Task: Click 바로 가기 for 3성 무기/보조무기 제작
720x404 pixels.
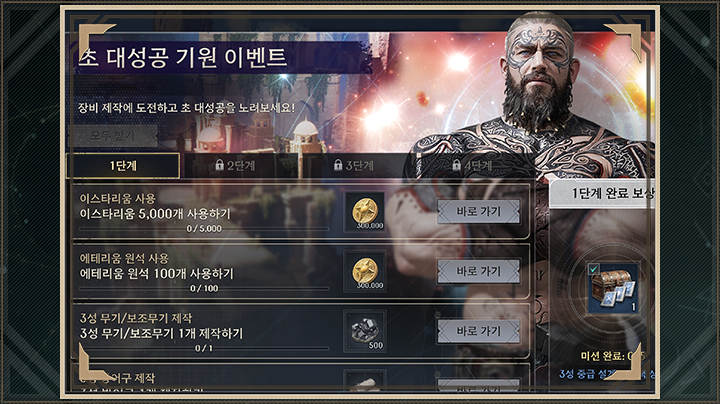Action: click(x=478, y=331)
